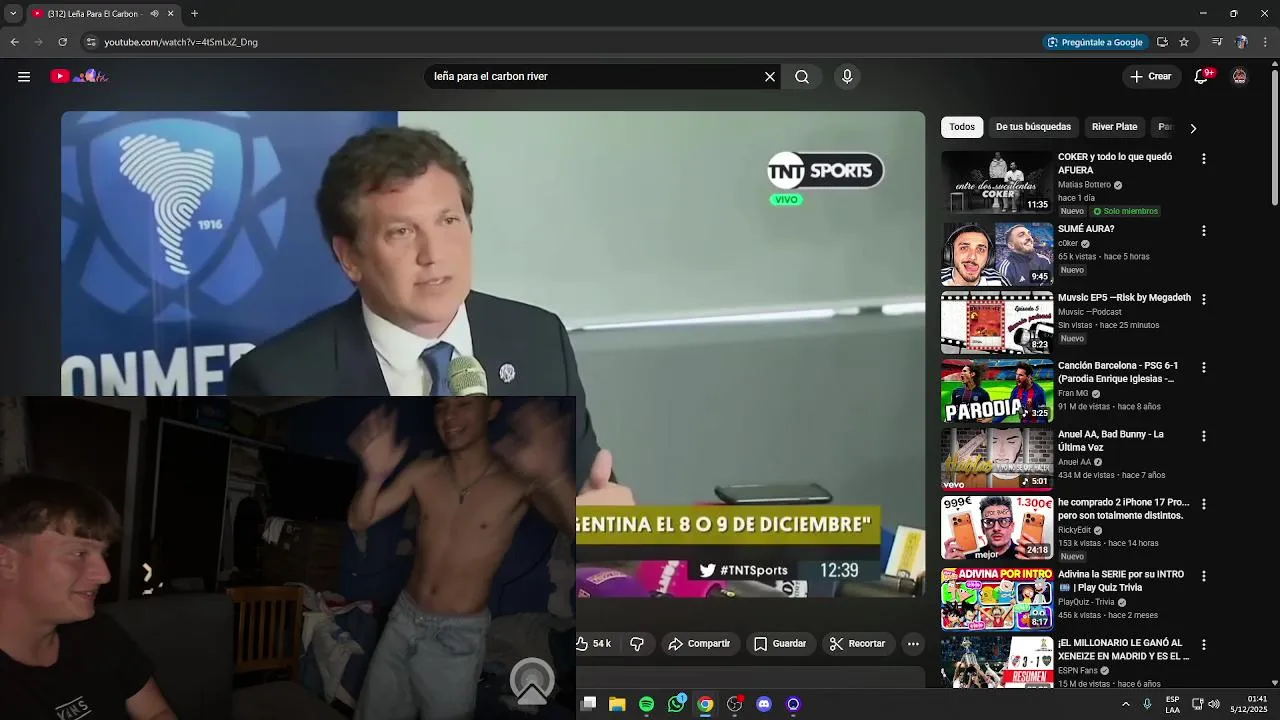This screenshot has width=1280, height=720.
Task: Open options for SUMÉ AURA? video
Action: pos(1203,231)
